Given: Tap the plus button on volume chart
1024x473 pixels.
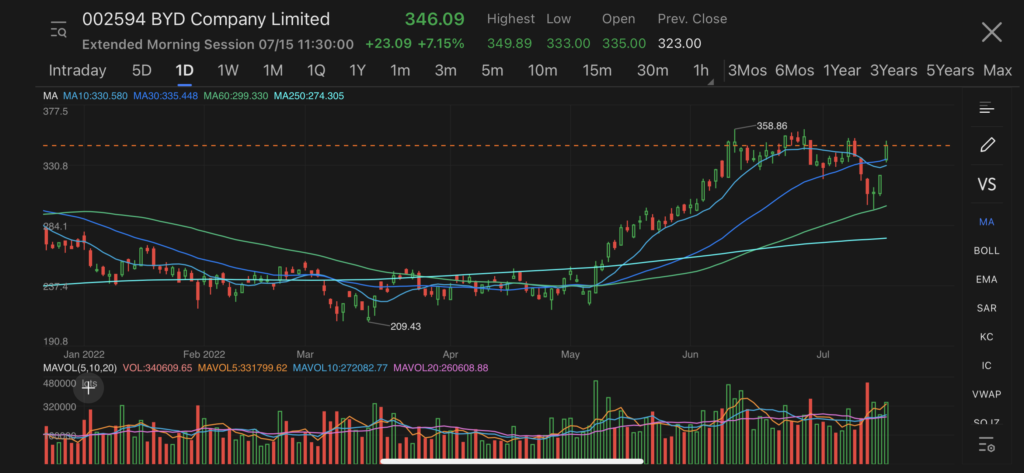Looking at the screenshot, I should [x=88, y=389].
